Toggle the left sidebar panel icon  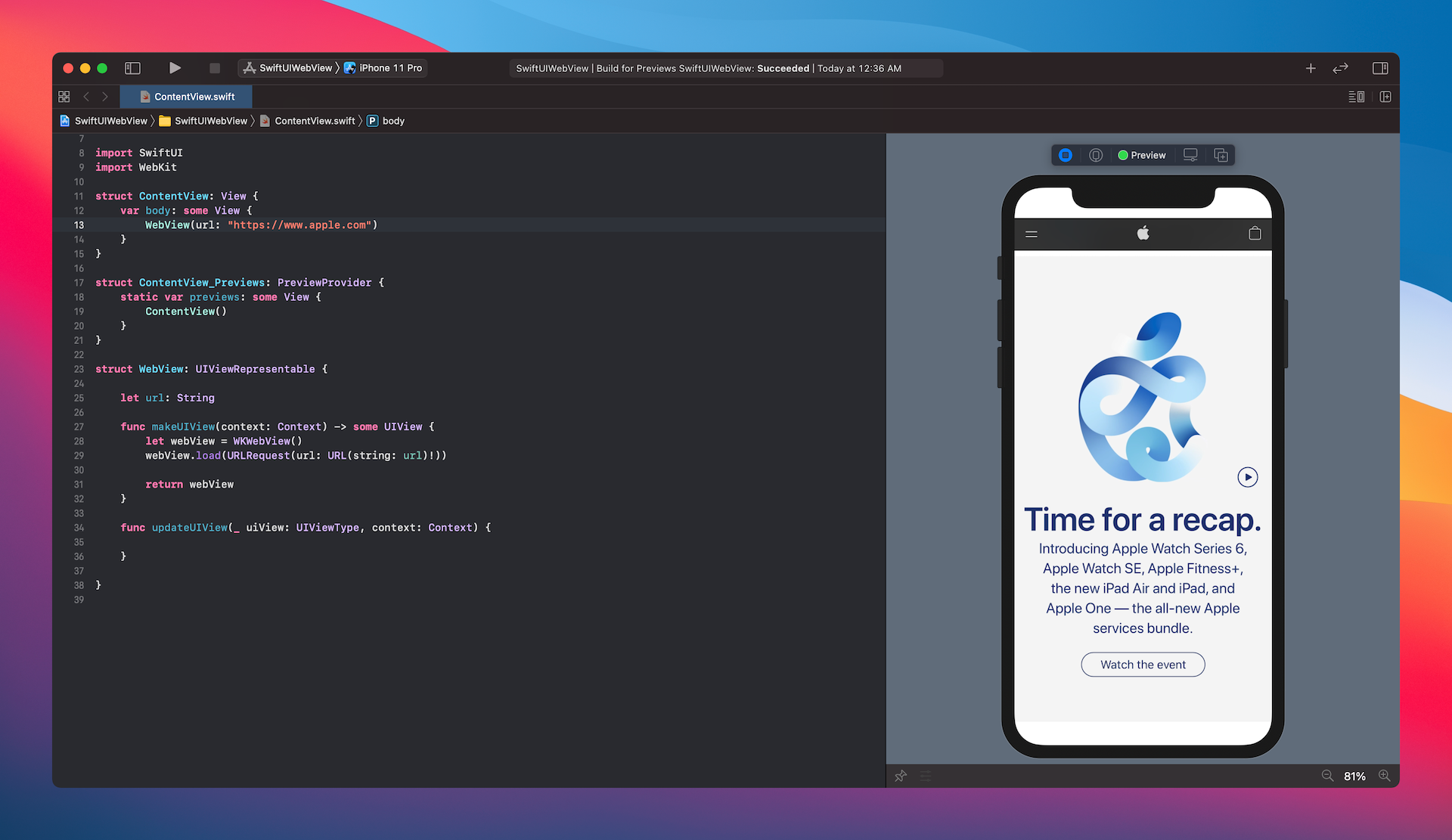point(131,68)
